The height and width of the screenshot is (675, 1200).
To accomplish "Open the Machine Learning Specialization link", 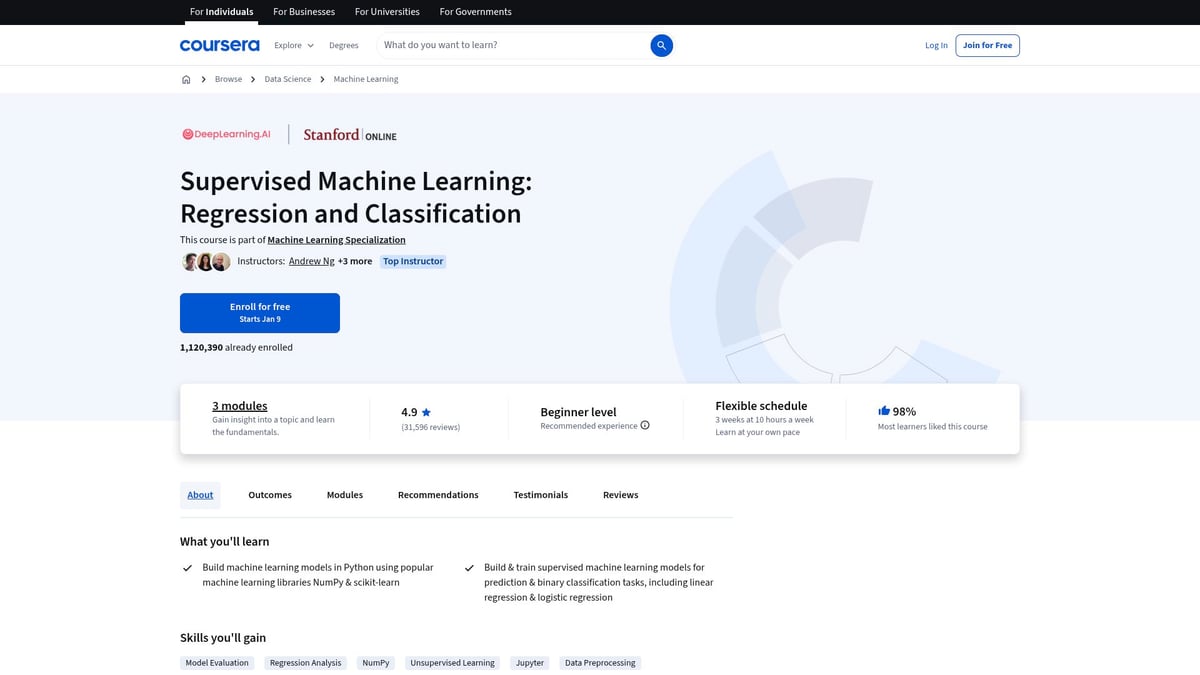I will (x=336, y=240).
